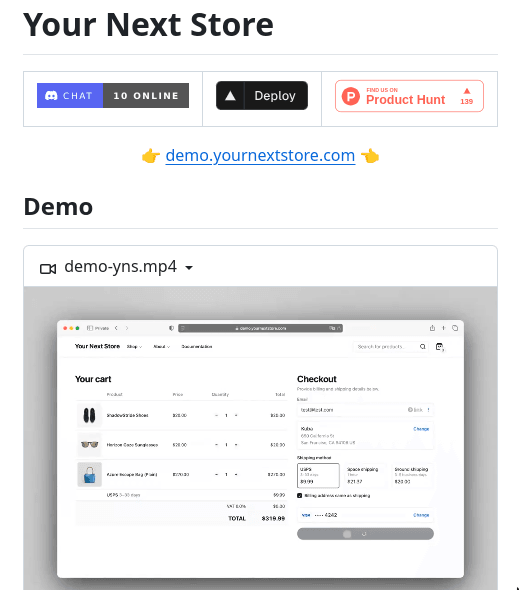This screenshot has width=519, height=590.
Task: Expand the demo-yns.mp4 dropdown arrow
Action: click(189, 268)
